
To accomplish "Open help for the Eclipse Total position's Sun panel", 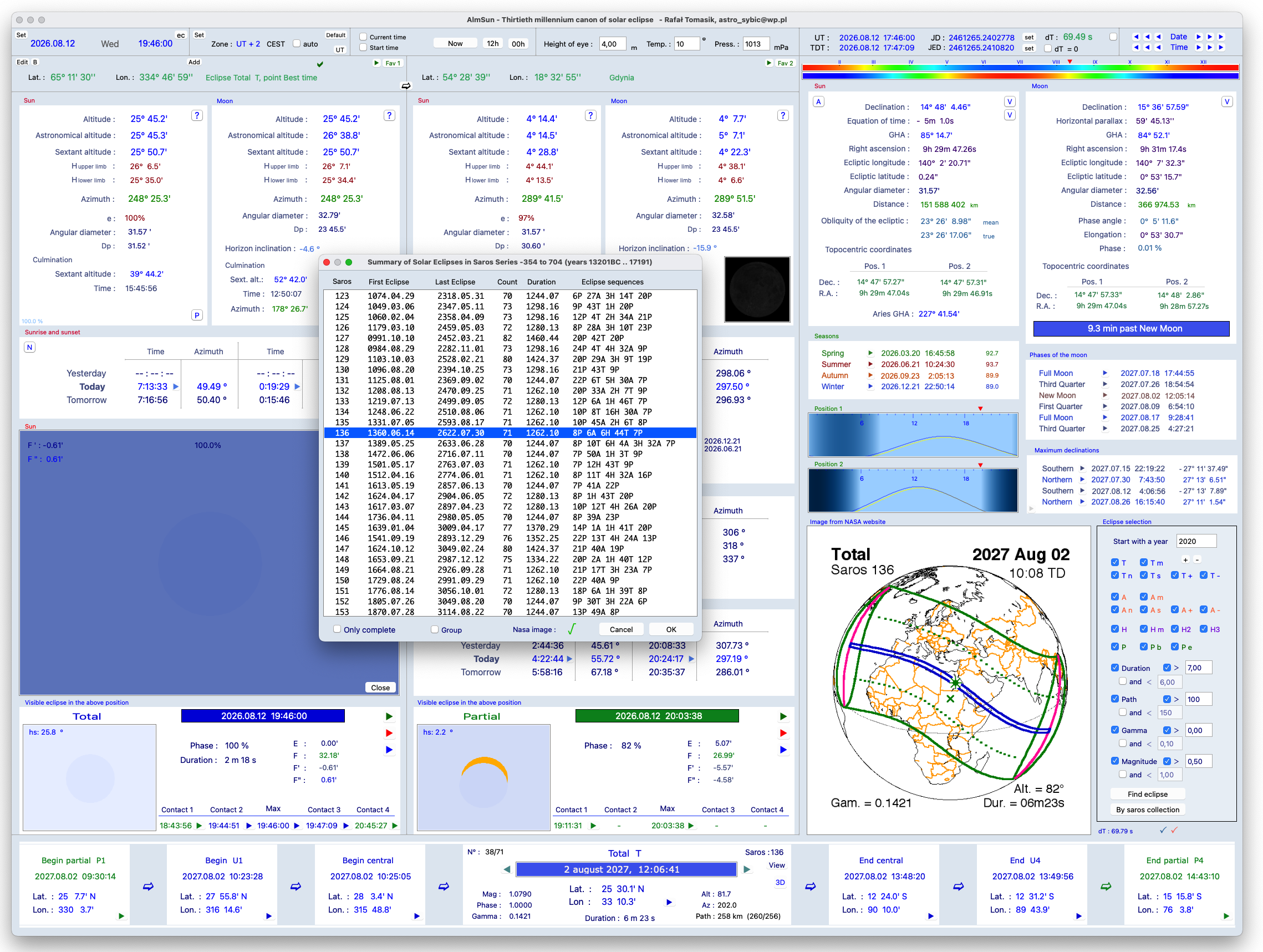I will tap(197, 115).
